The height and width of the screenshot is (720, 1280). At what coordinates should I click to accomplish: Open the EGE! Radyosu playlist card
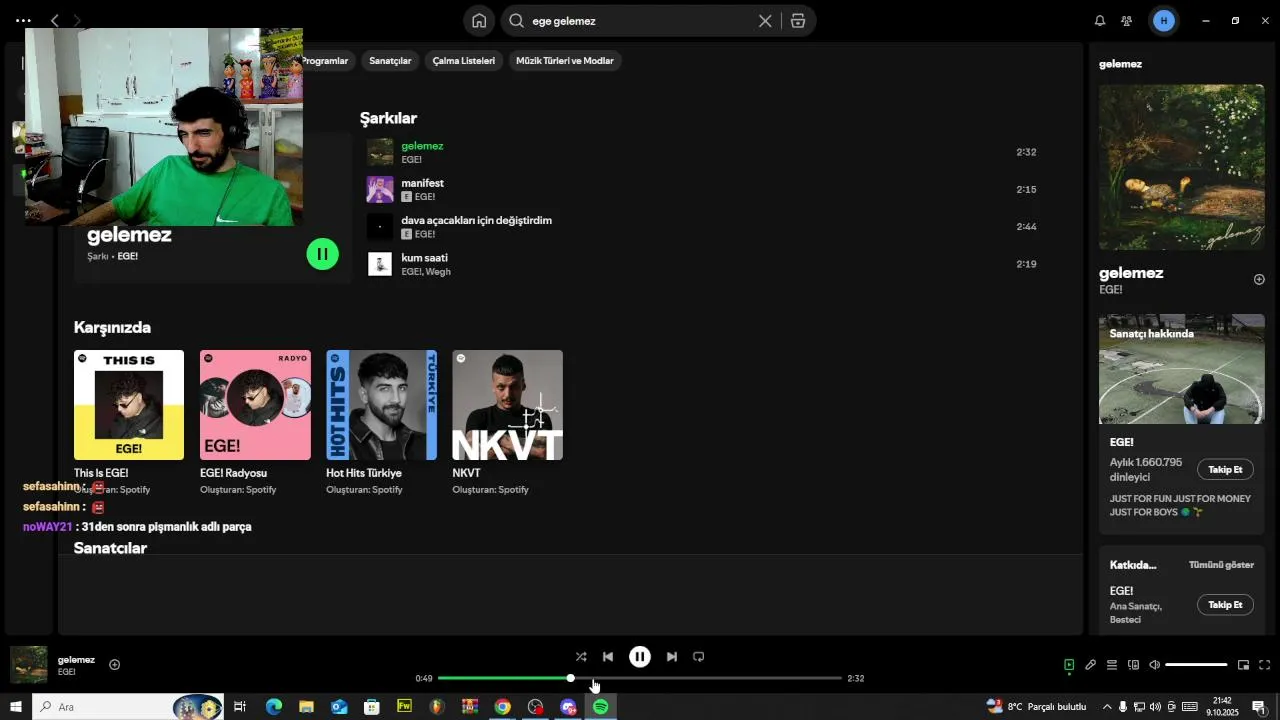coord(255,423)
